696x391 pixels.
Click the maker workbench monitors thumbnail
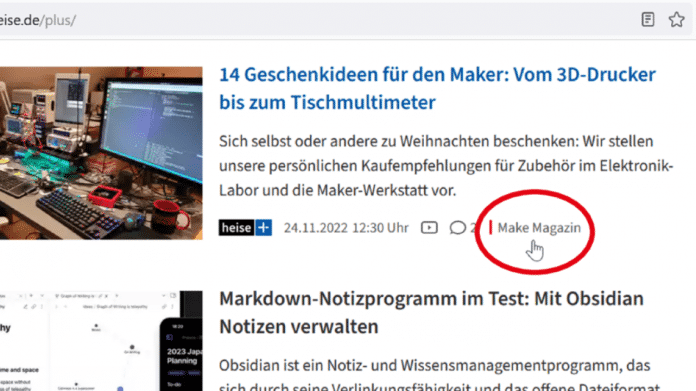[x=101, y=153]
